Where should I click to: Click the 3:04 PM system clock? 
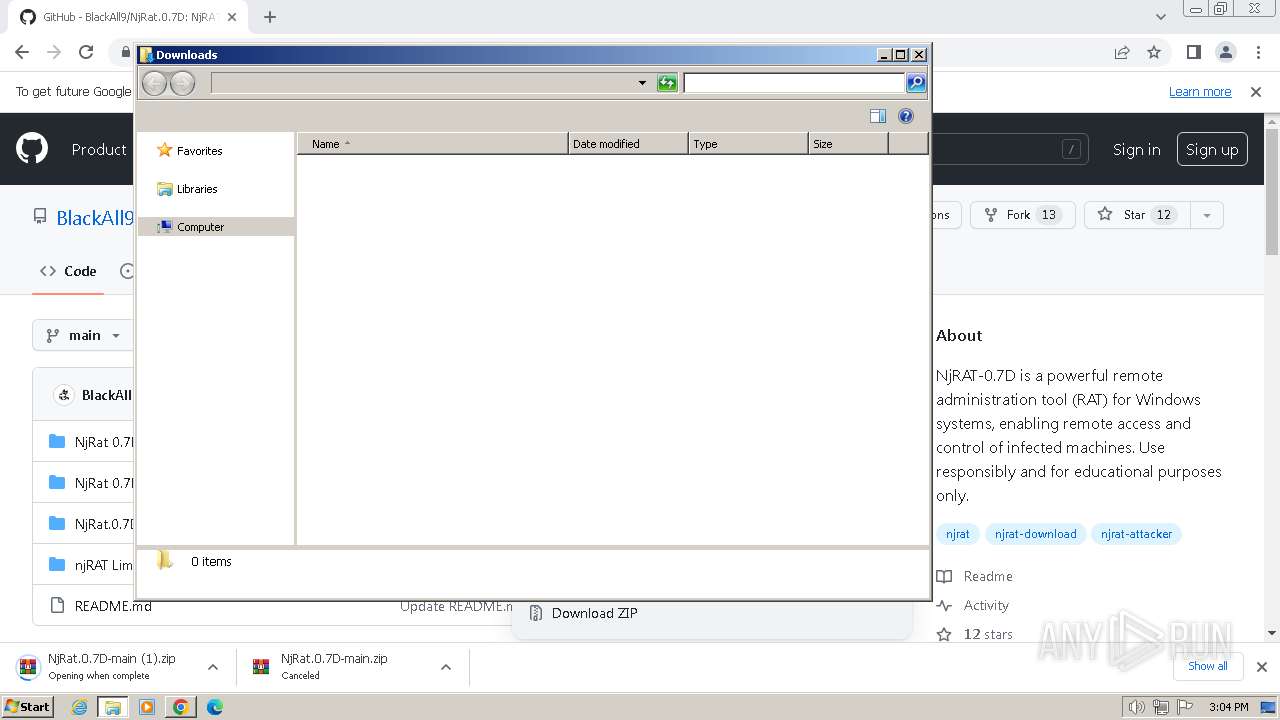[x=1228, y=707]
